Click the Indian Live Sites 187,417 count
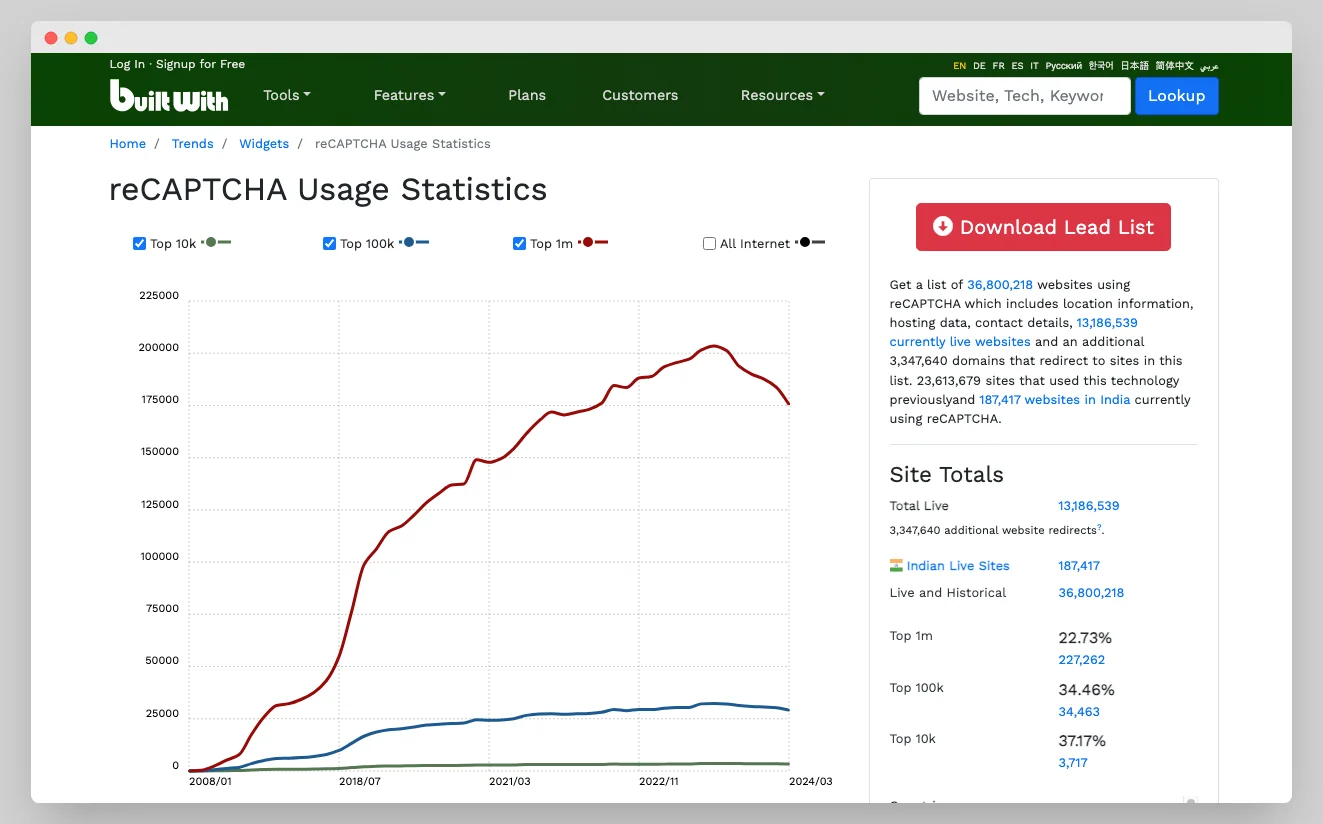 (x=1079, y=566)
